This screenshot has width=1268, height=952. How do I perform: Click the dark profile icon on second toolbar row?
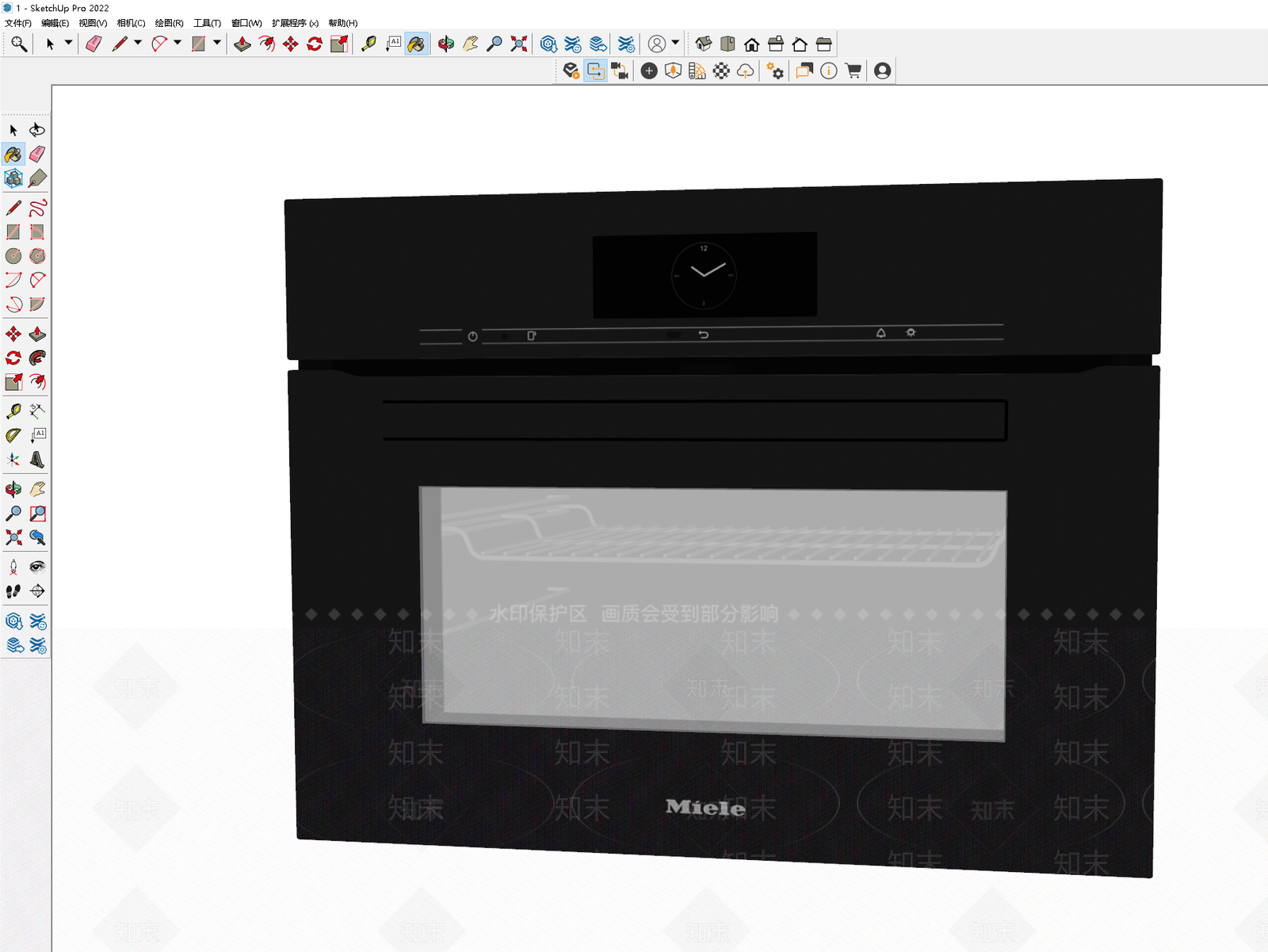click(x=882, y=71)
